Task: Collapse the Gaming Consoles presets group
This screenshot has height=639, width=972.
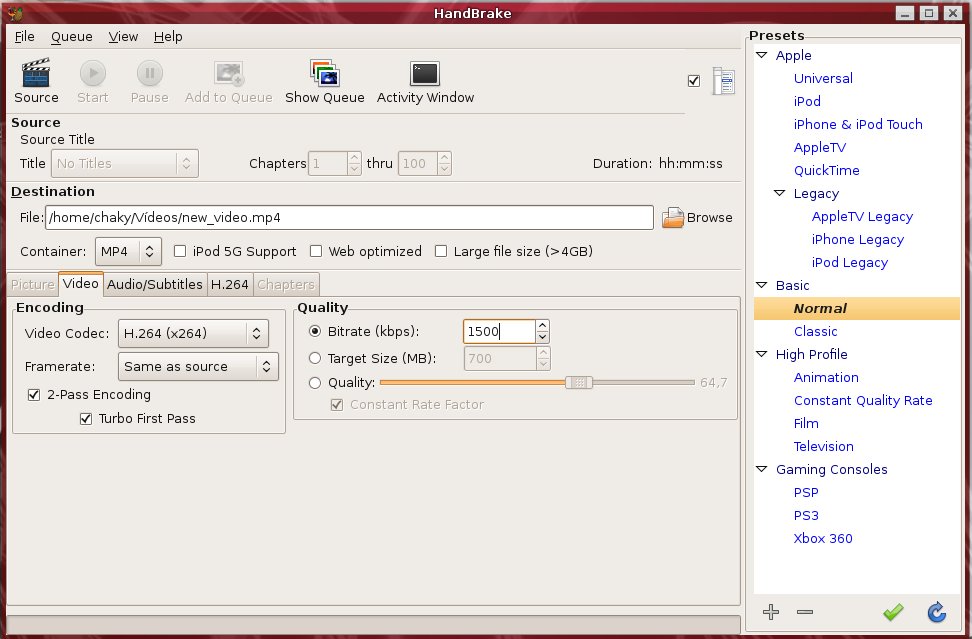Action: (762, 469)
